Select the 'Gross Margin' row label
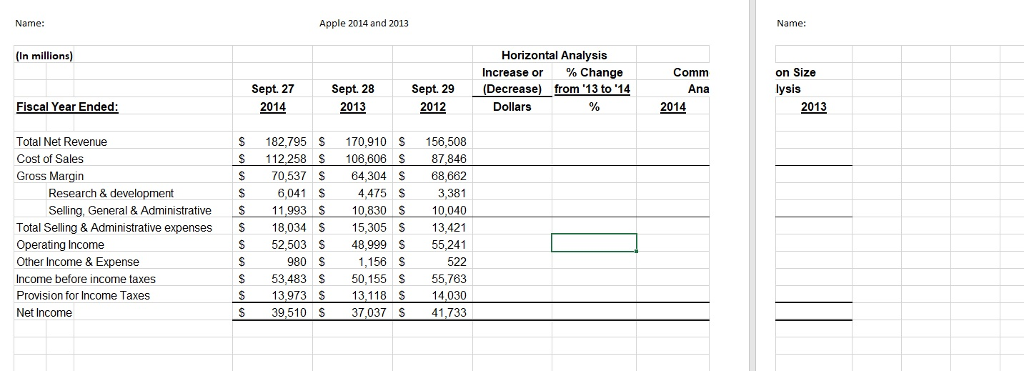The height and width of the screenshot is (371, 1024). click(50, 176)
